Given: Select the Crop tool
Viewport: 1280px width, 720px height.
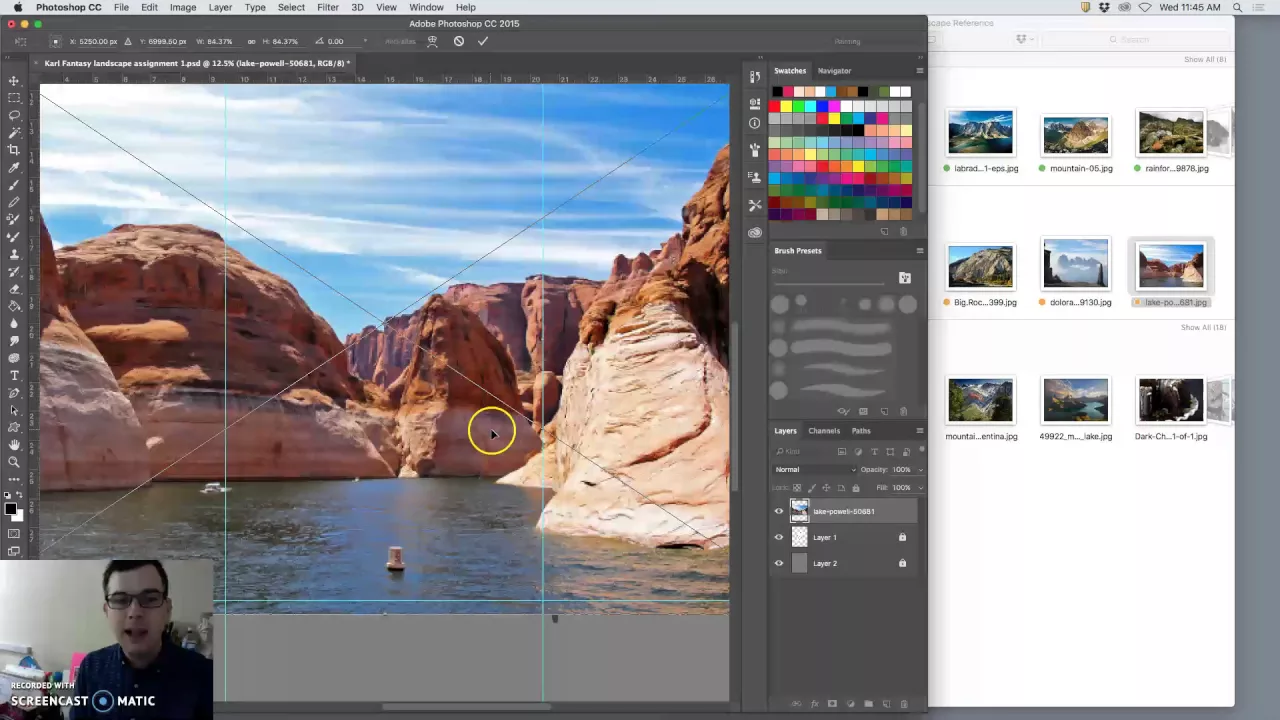Looking at the screenshot, I should [14, 149].
